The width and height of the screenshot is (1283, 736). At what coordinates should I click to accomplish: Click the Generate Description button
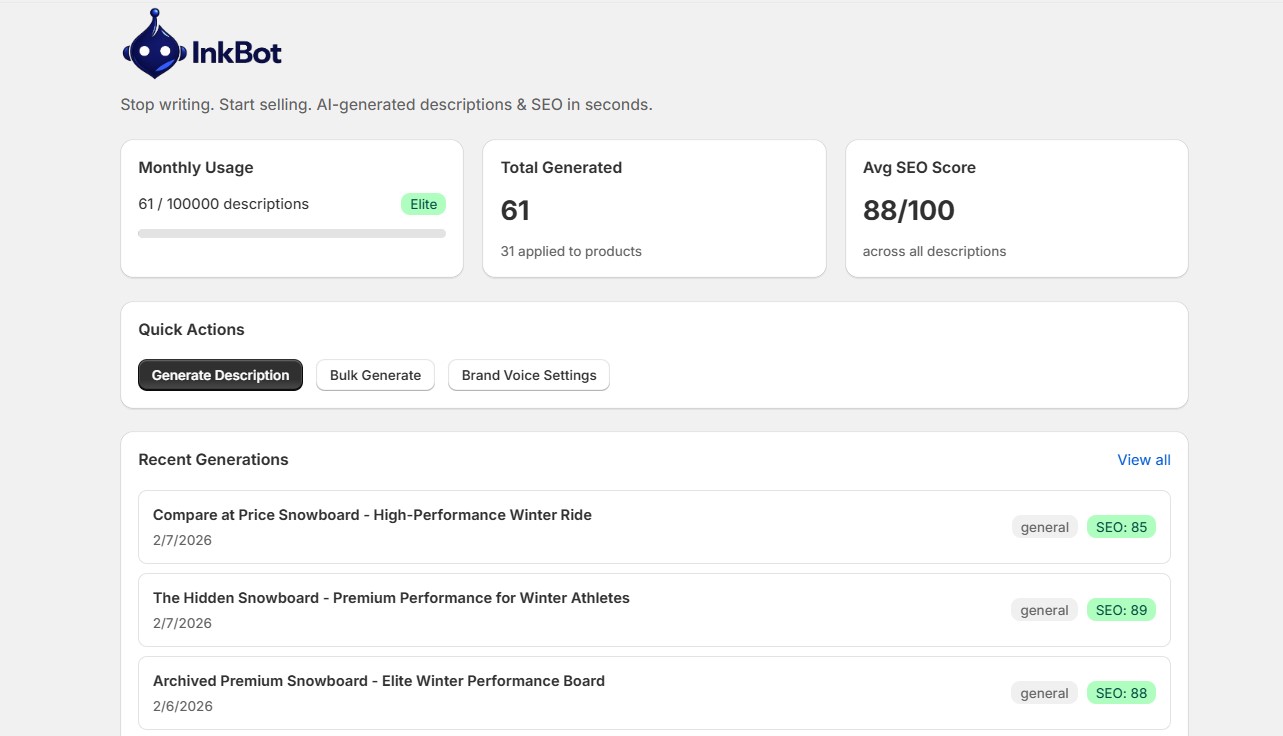click(220, 375)
